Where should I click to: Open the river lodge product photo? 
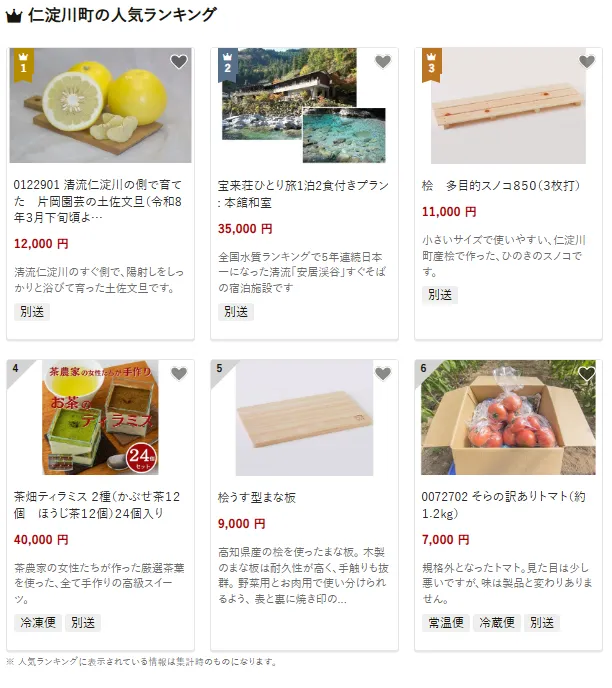304,105
